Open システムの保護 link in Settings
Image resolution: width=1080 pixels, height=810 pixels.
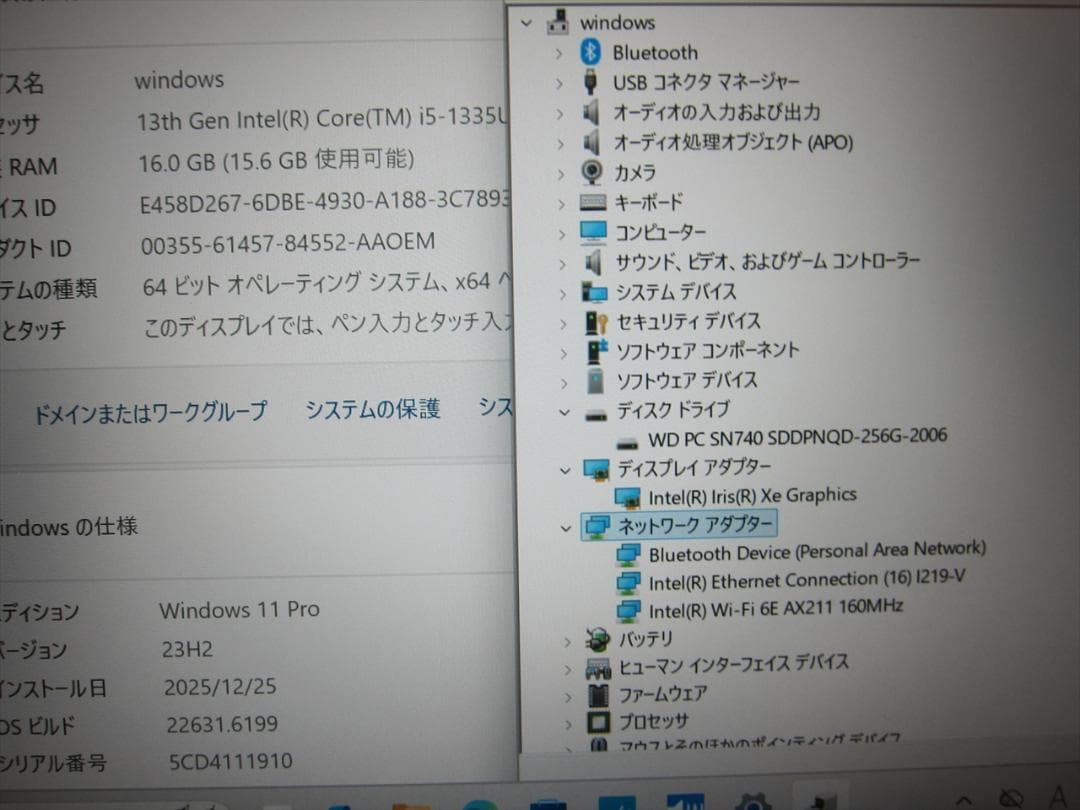(373, 409)
